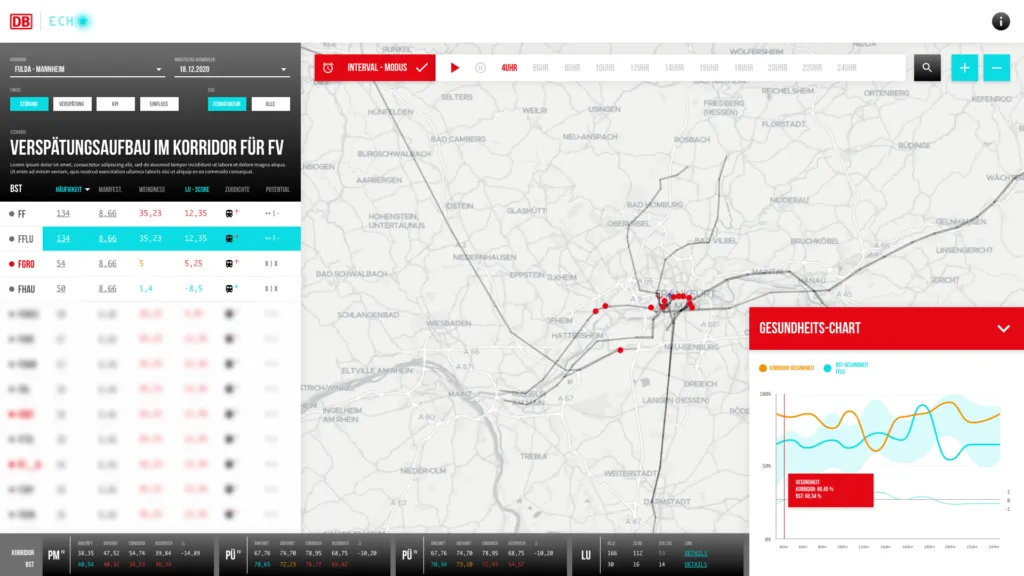Zoom in with the plus button
The image size is (1024, 576).
(965, 68)
